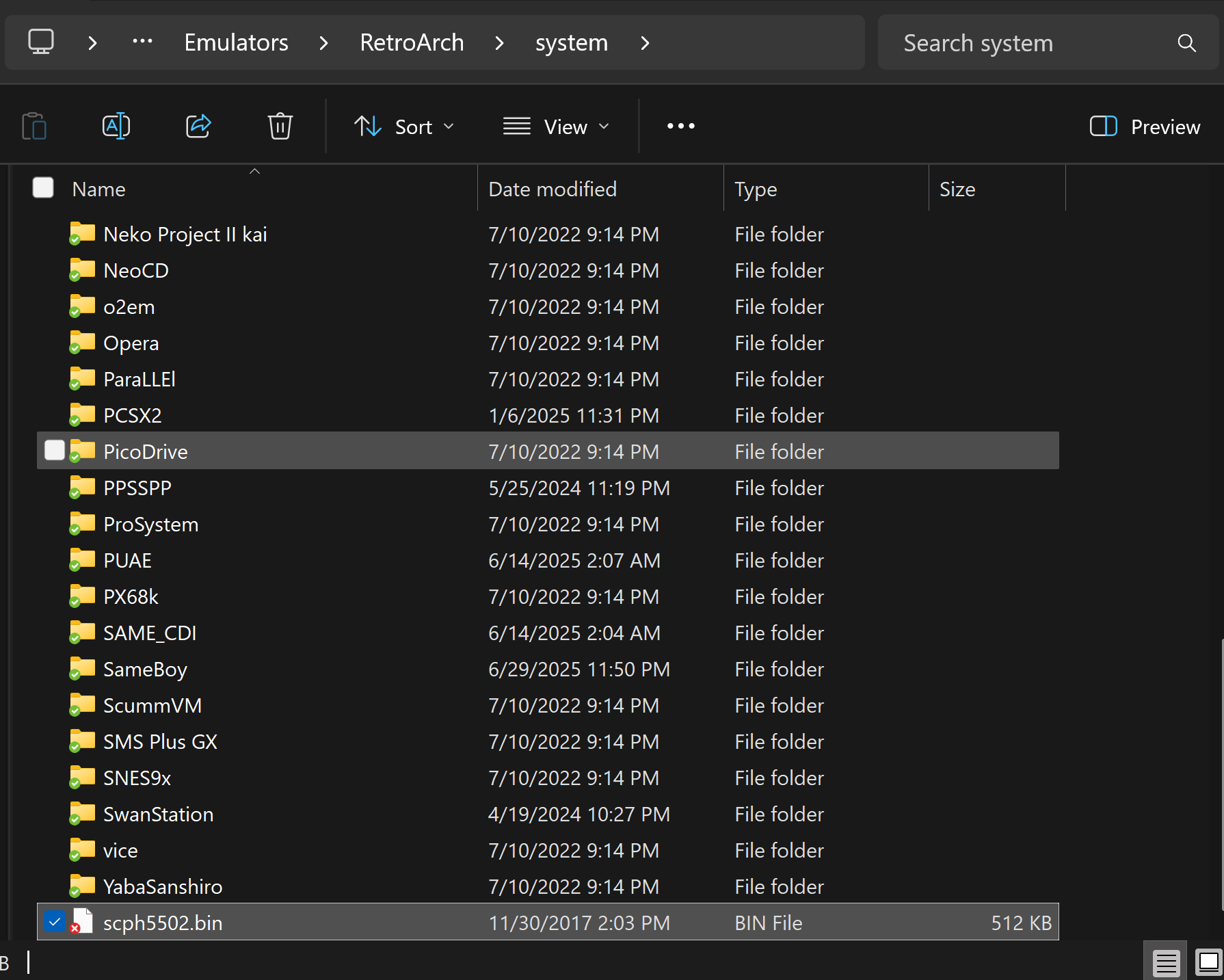Sort by Date modified column header
The width and height of the screenshot is (1224, 980).
[x=553, y=189]
